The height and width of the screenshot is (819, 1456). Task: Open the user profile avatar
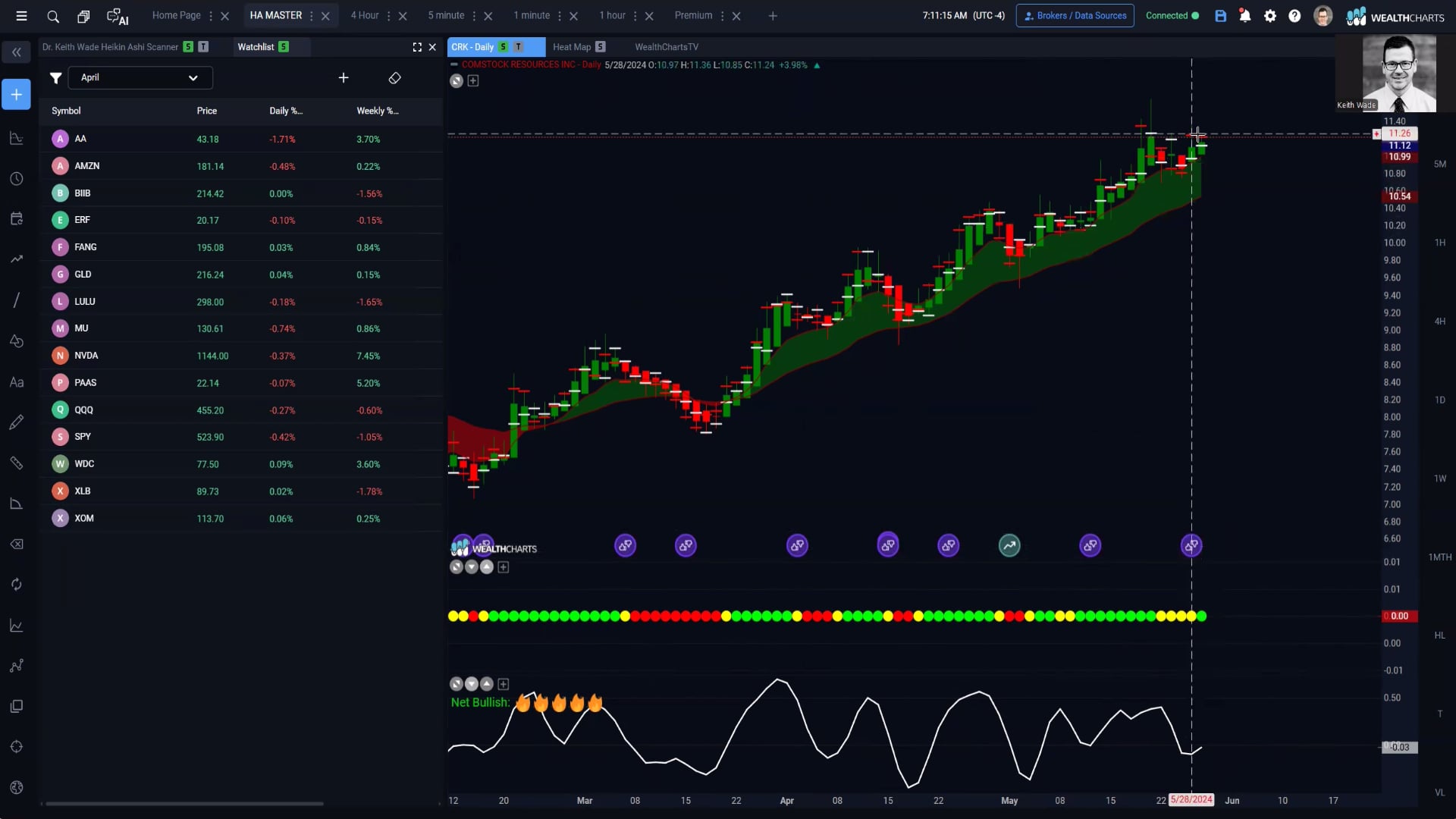[x=1323, y=16]
